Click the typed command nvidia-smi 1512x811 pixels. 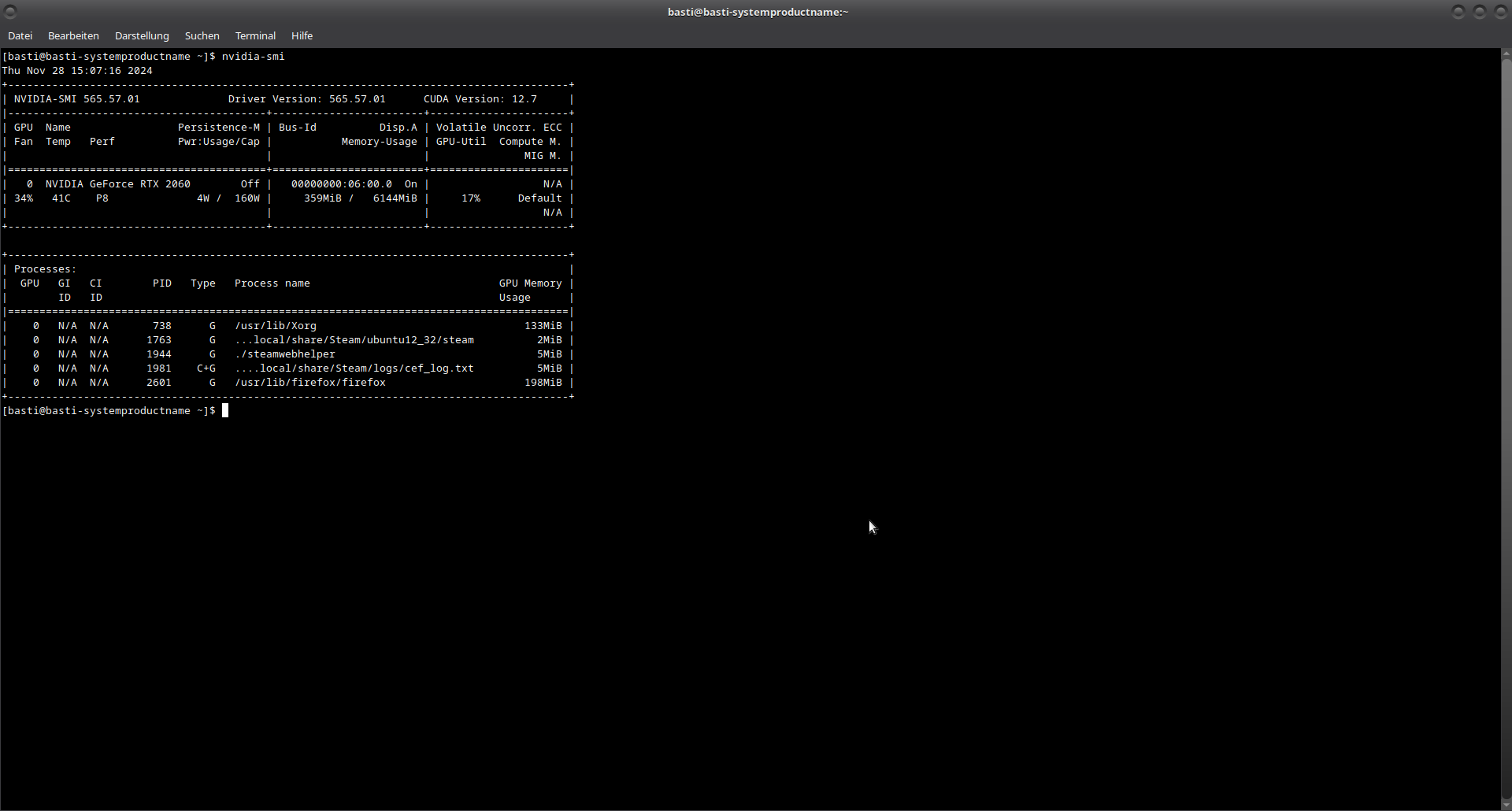(254, 57)
